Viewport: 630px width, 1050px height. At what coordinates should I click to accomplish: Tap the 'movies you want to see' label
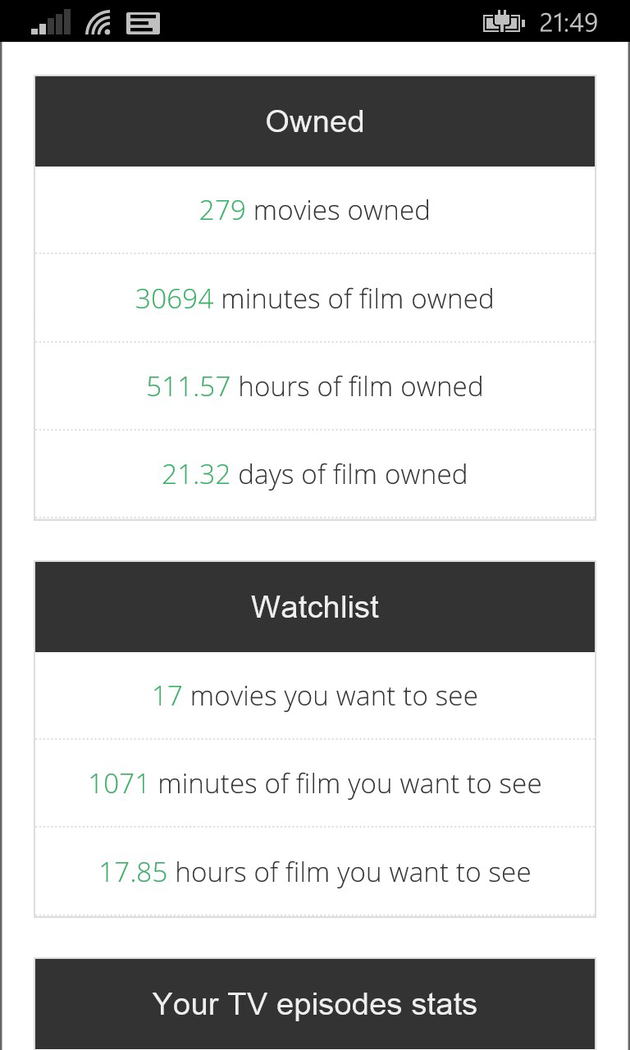pyautogui.click(x=334, y=695)
